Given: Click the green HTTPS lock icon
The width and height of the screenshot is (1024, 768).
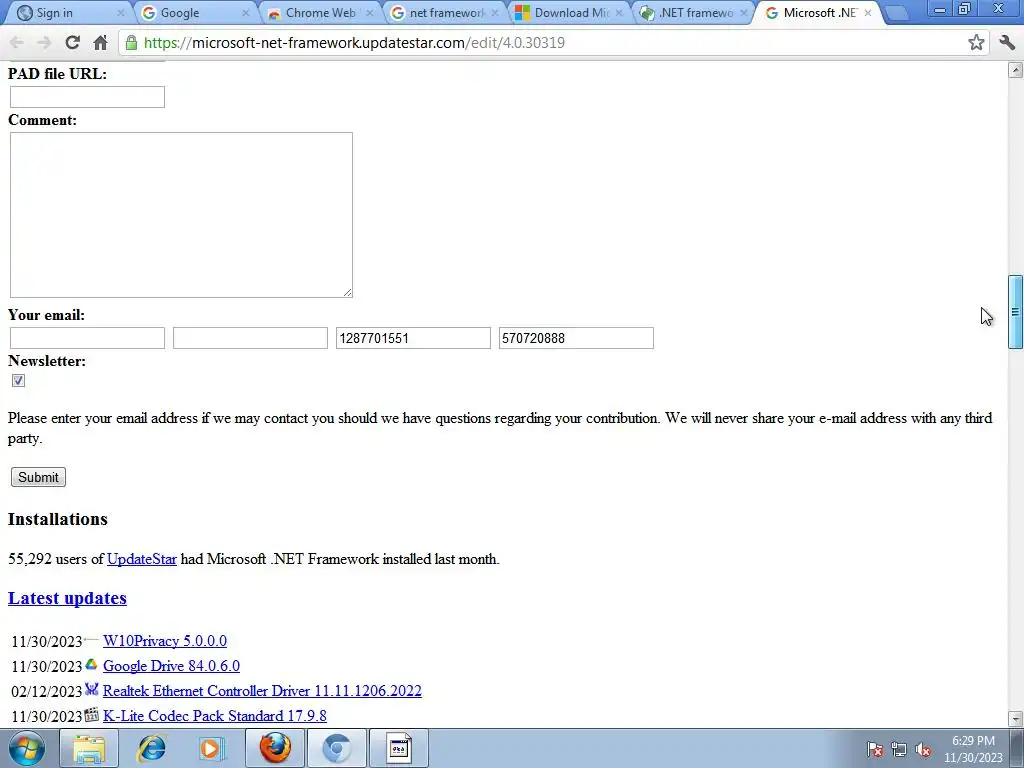Looking at the screenshot, I should 131,43.
